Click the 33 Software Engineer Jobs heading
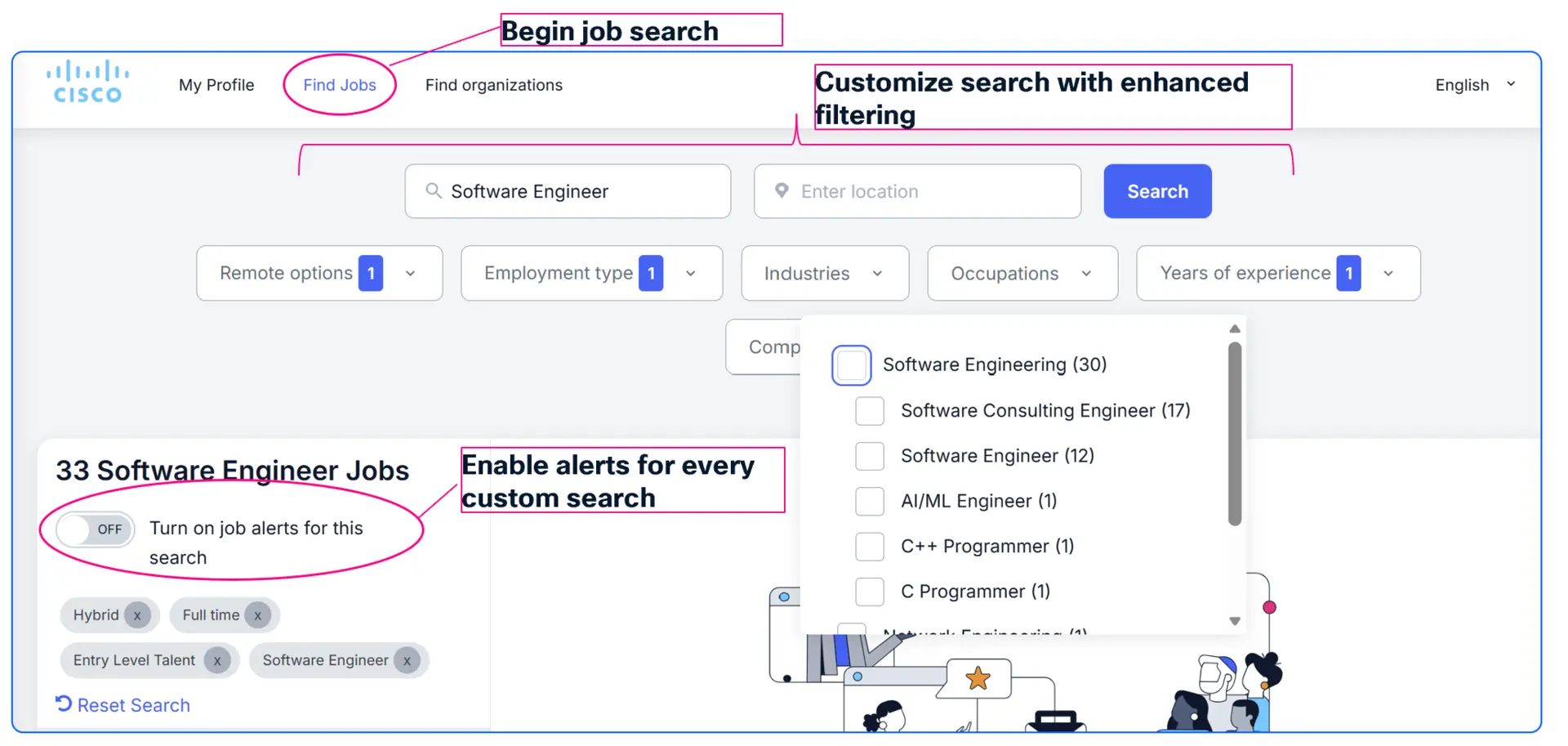1568x746 pixels. [232, 471]
